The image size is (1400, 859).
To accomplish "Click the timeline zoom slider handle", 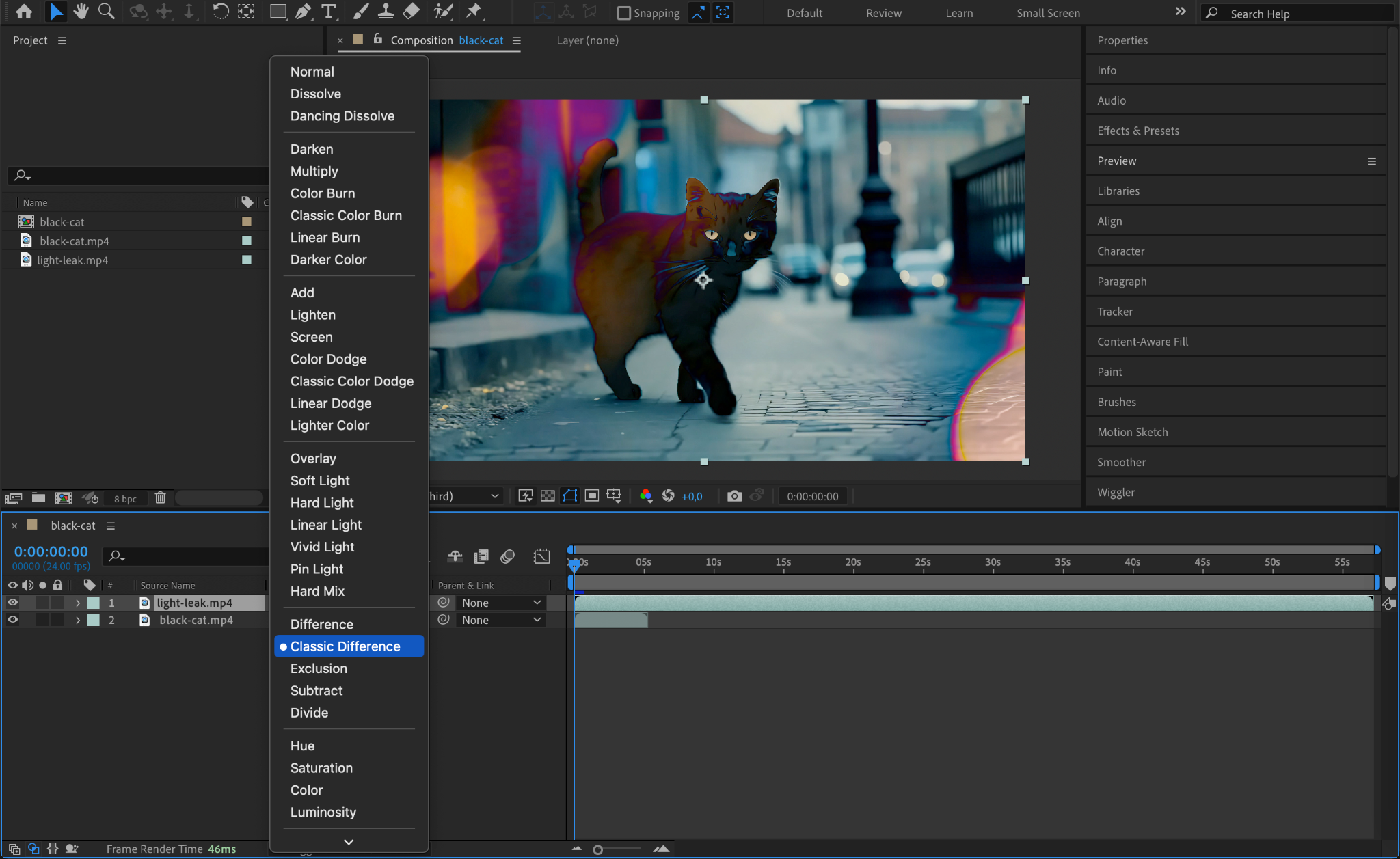I will click(x=598, y=849).
